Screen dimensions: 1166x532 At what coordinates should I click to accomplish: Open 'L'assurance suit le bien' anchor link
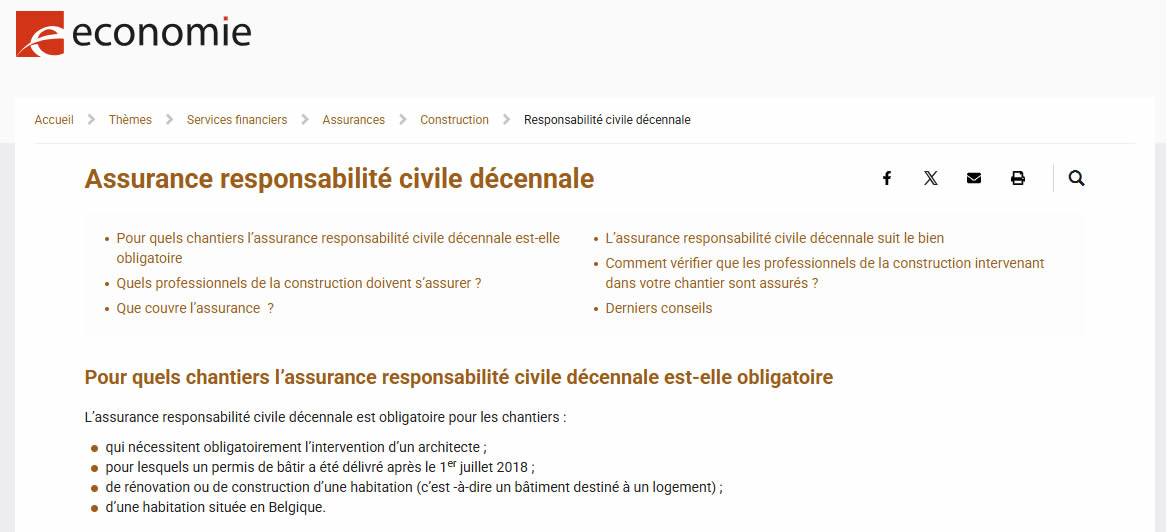[774, 238]
